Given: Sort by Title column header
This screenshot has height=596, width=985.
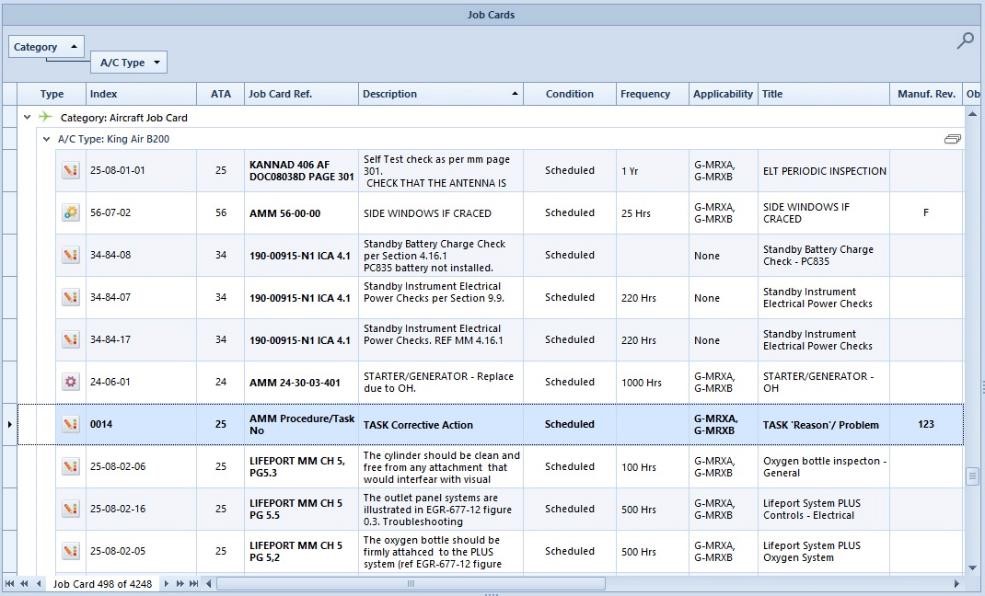Looking at the screenshot, I should (824, 94).
